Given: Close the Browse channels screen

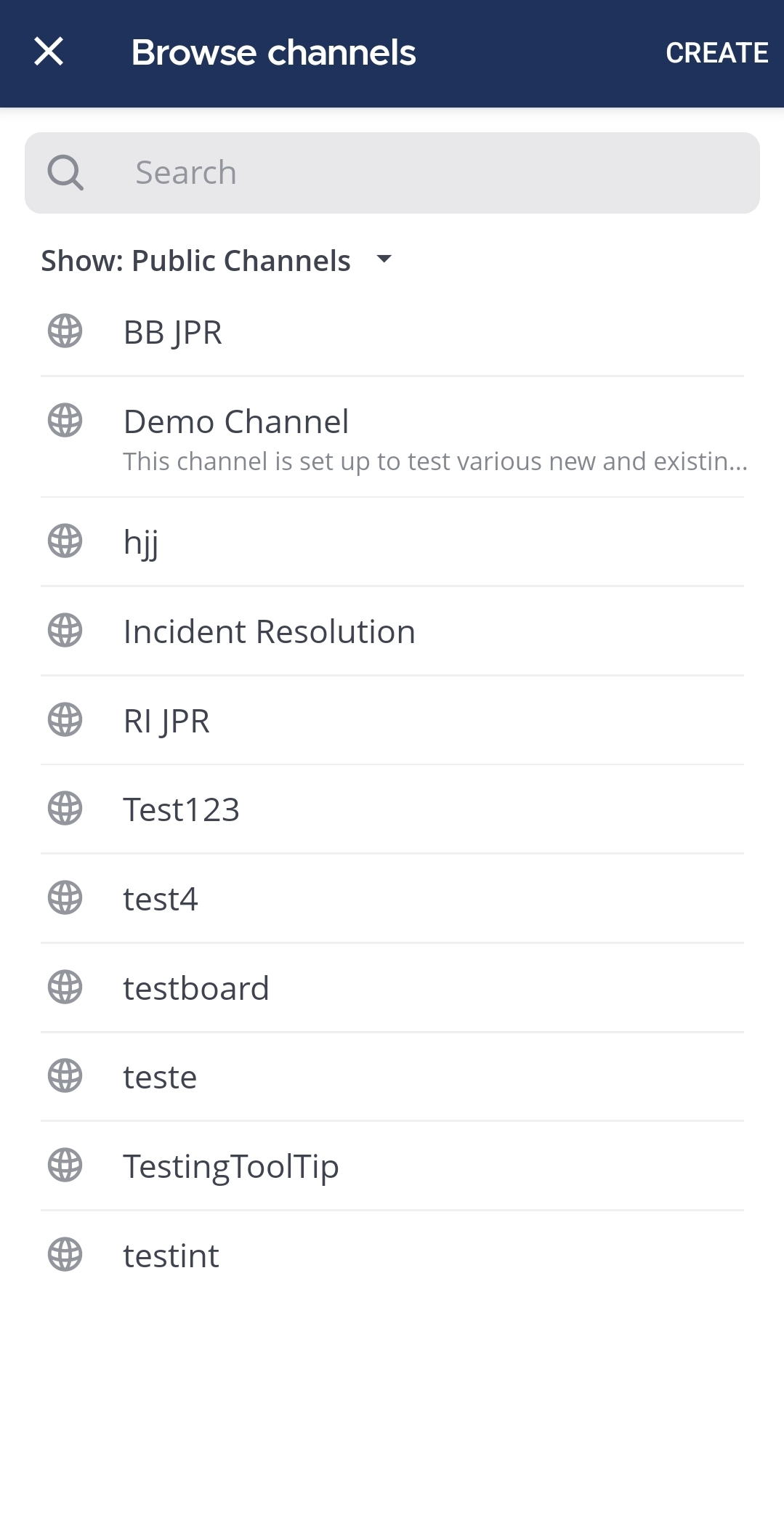Looking at the screenshot, I should (49, 52).
